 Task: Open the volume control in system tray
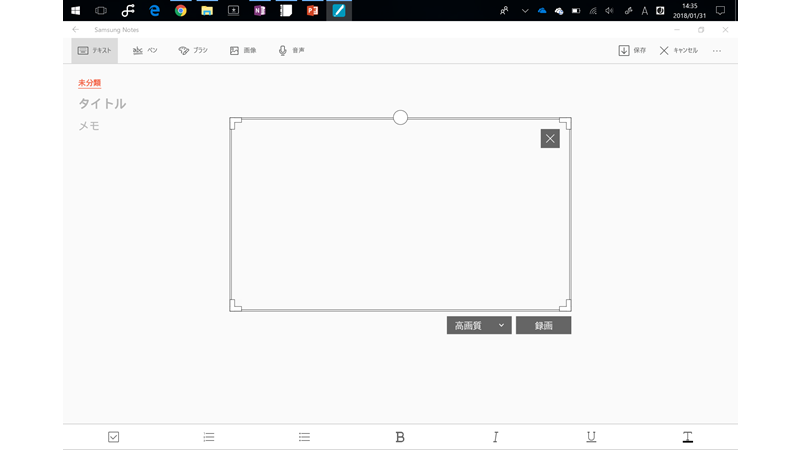(x=609, y=11)
